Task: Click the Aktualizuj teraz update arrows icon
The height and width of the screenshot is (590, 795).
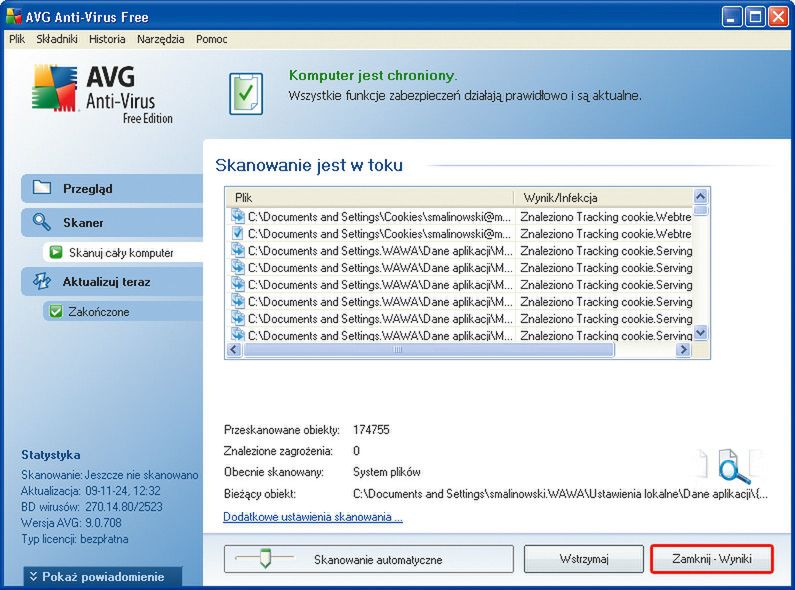Action: pyautogui.click(x=42, y=281)
